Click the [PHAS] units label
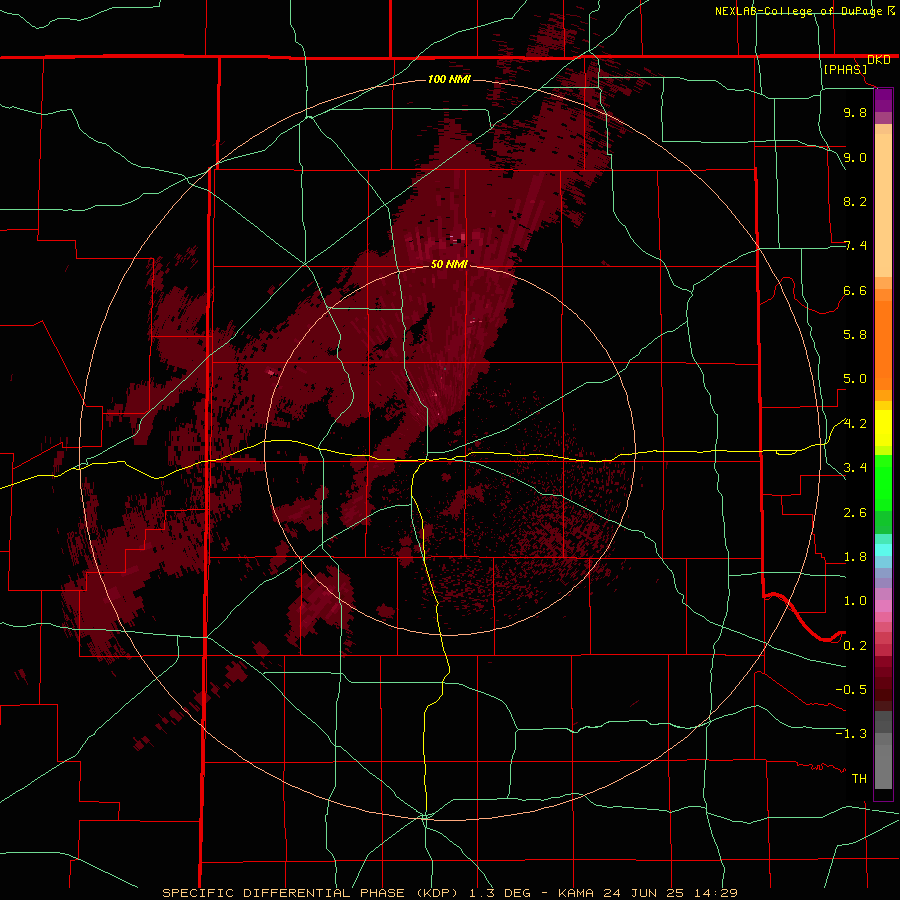The height and width of the screenshot is (900, 900). click(x=845, y=69)
